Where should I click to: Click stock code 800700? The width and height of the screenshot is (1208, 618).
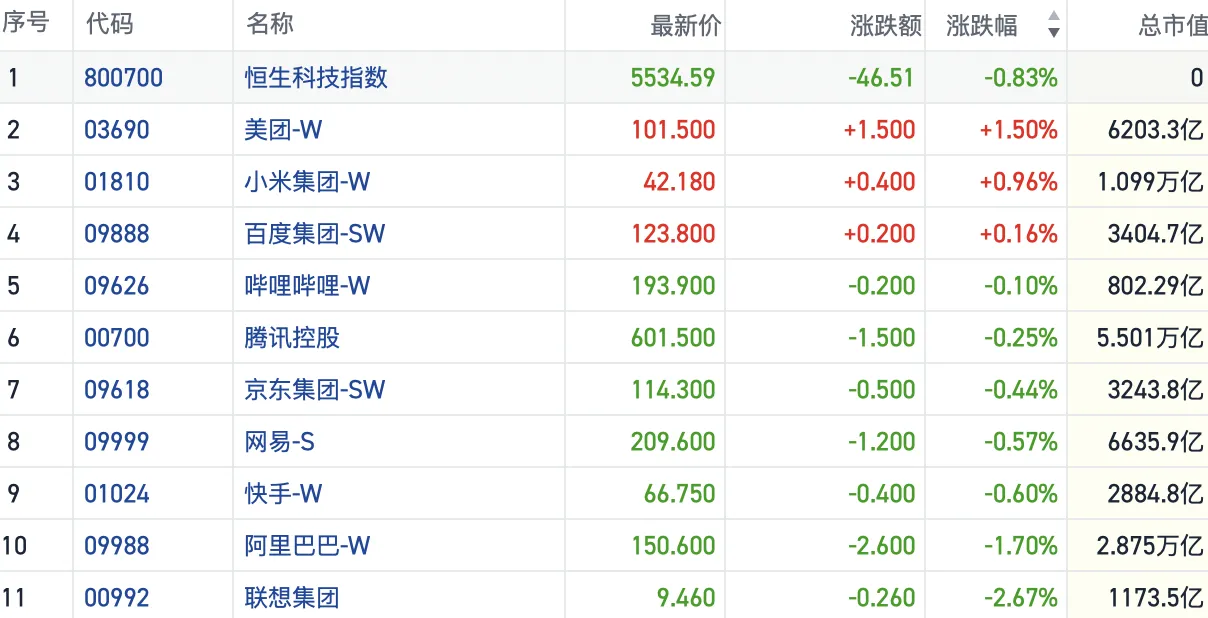(x=123, y=77)
